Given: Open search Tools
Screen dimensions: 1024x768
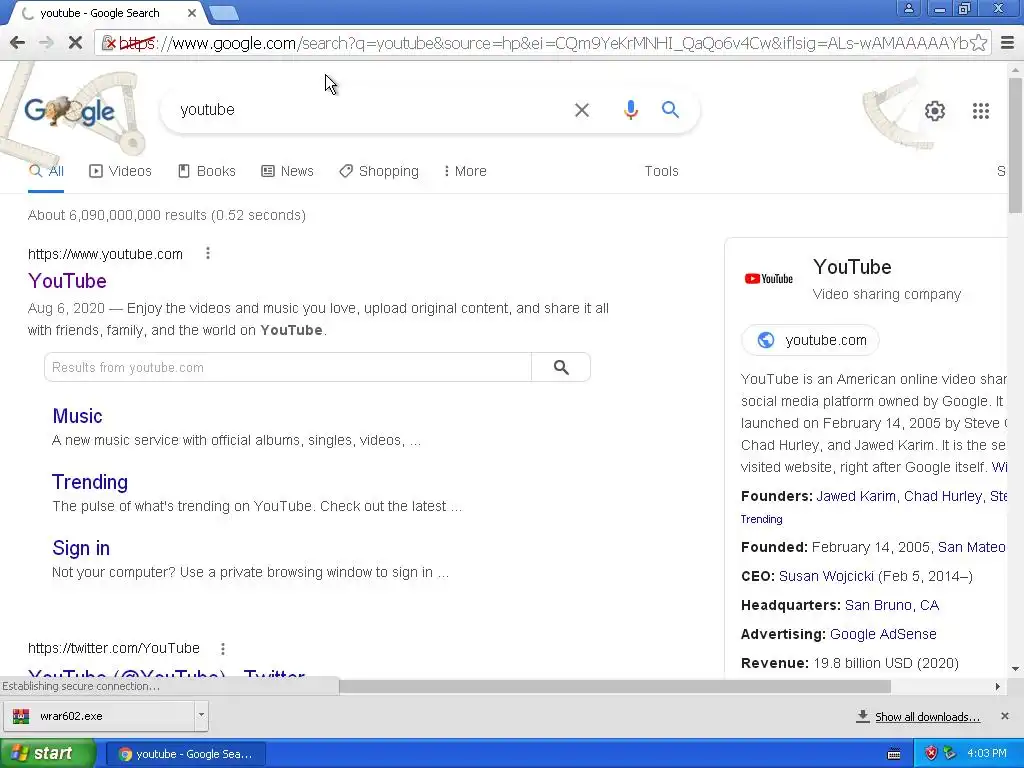Looking at the screenshot, I should pos(662,171).
